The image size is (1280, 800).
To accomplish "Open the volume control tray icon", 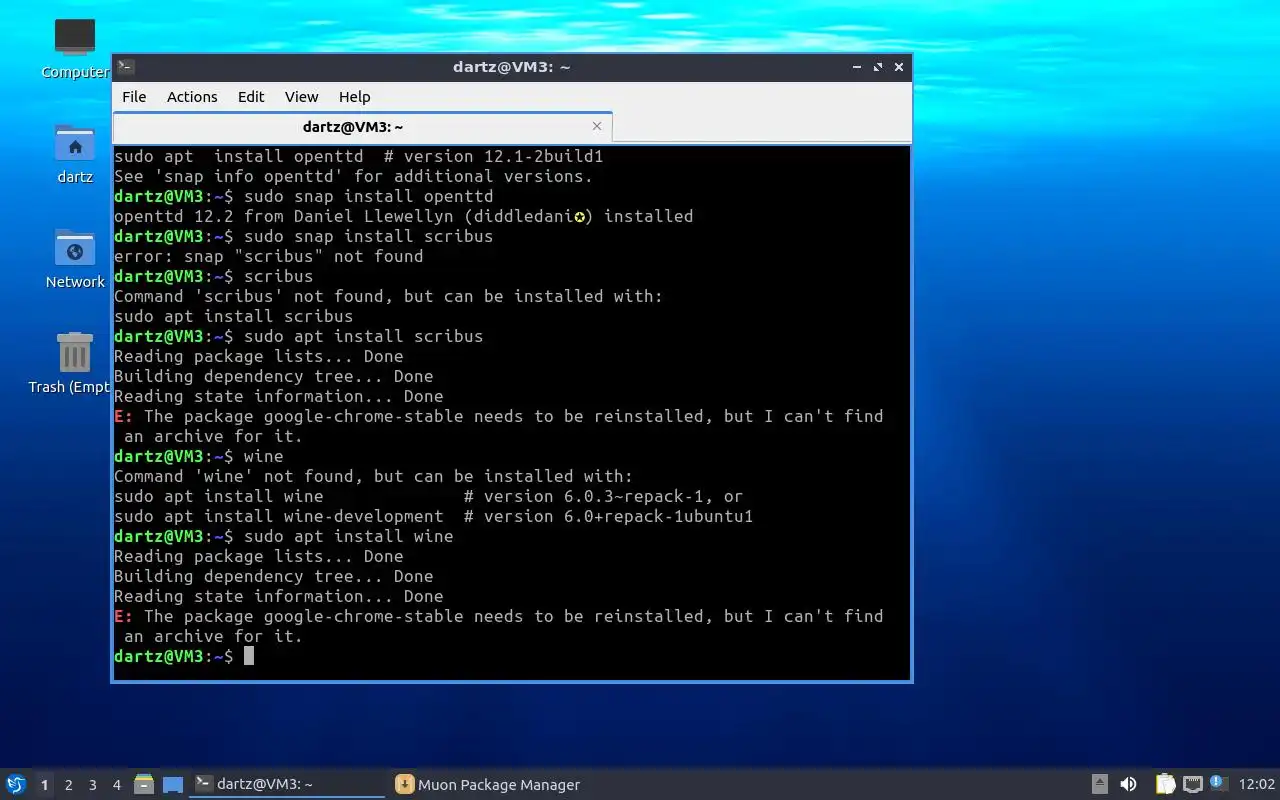I will coord(1128,784).
